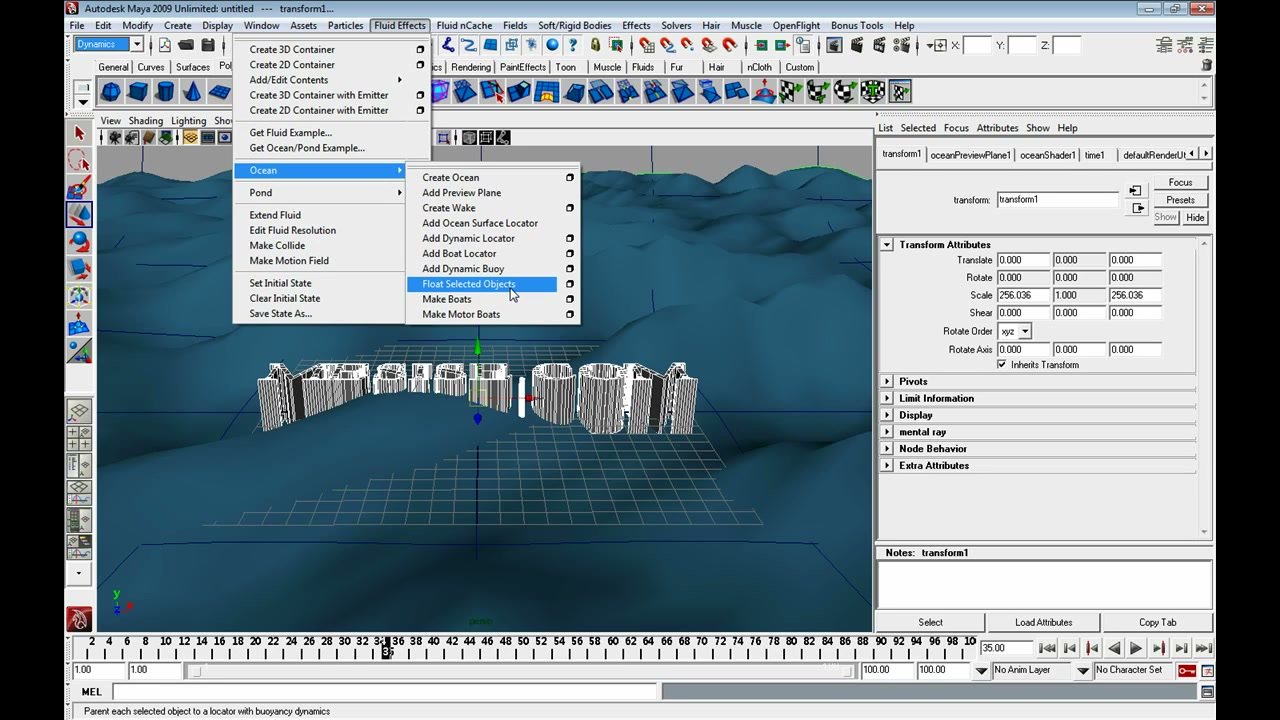This screenshot has width=1280, height=720.
Task: Open Make Boats option box
Action: coord(570,299)
